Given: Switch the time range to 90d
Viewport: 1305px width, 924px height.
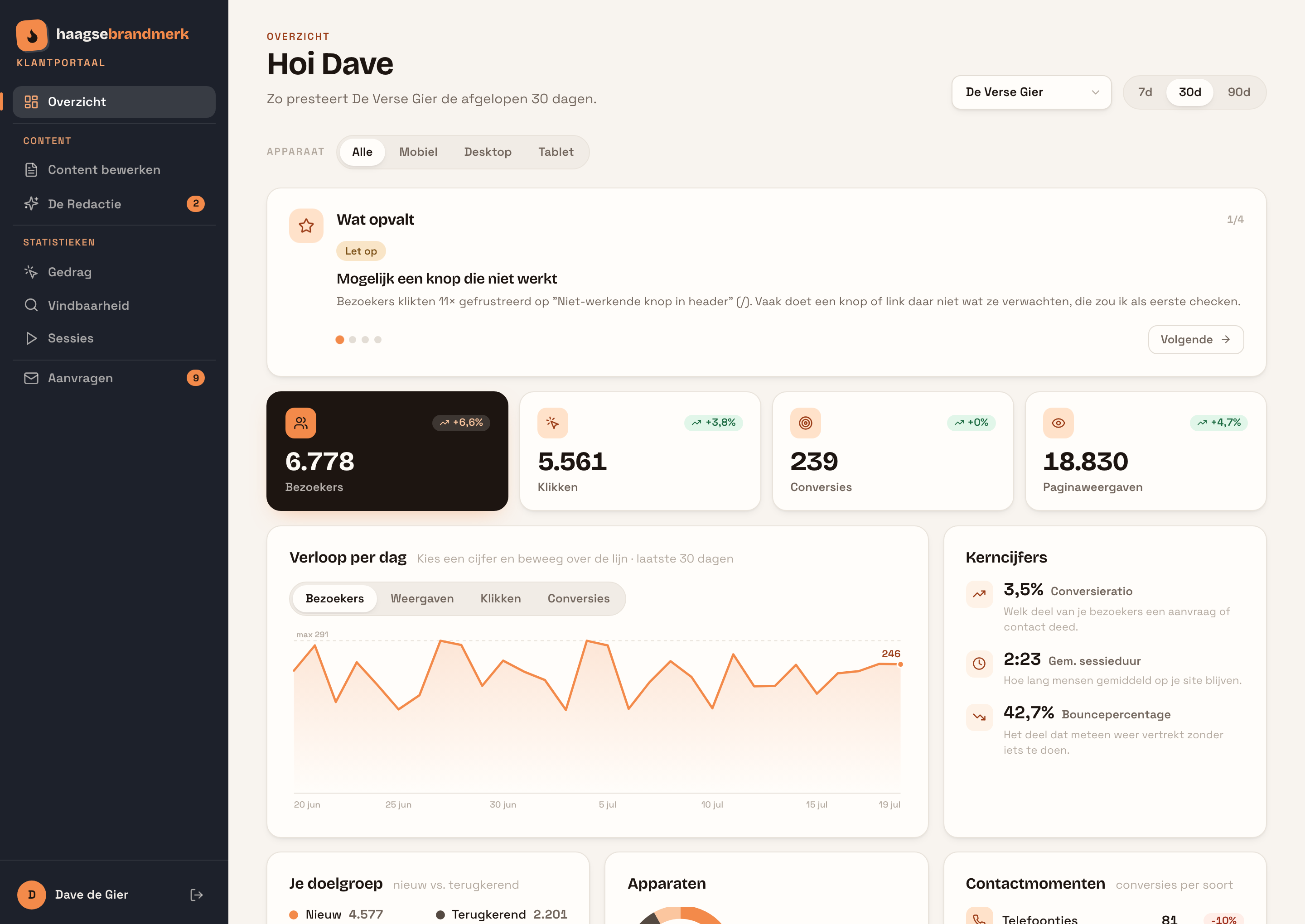Looking at the screenshot, I should [x=1238, y=92].
